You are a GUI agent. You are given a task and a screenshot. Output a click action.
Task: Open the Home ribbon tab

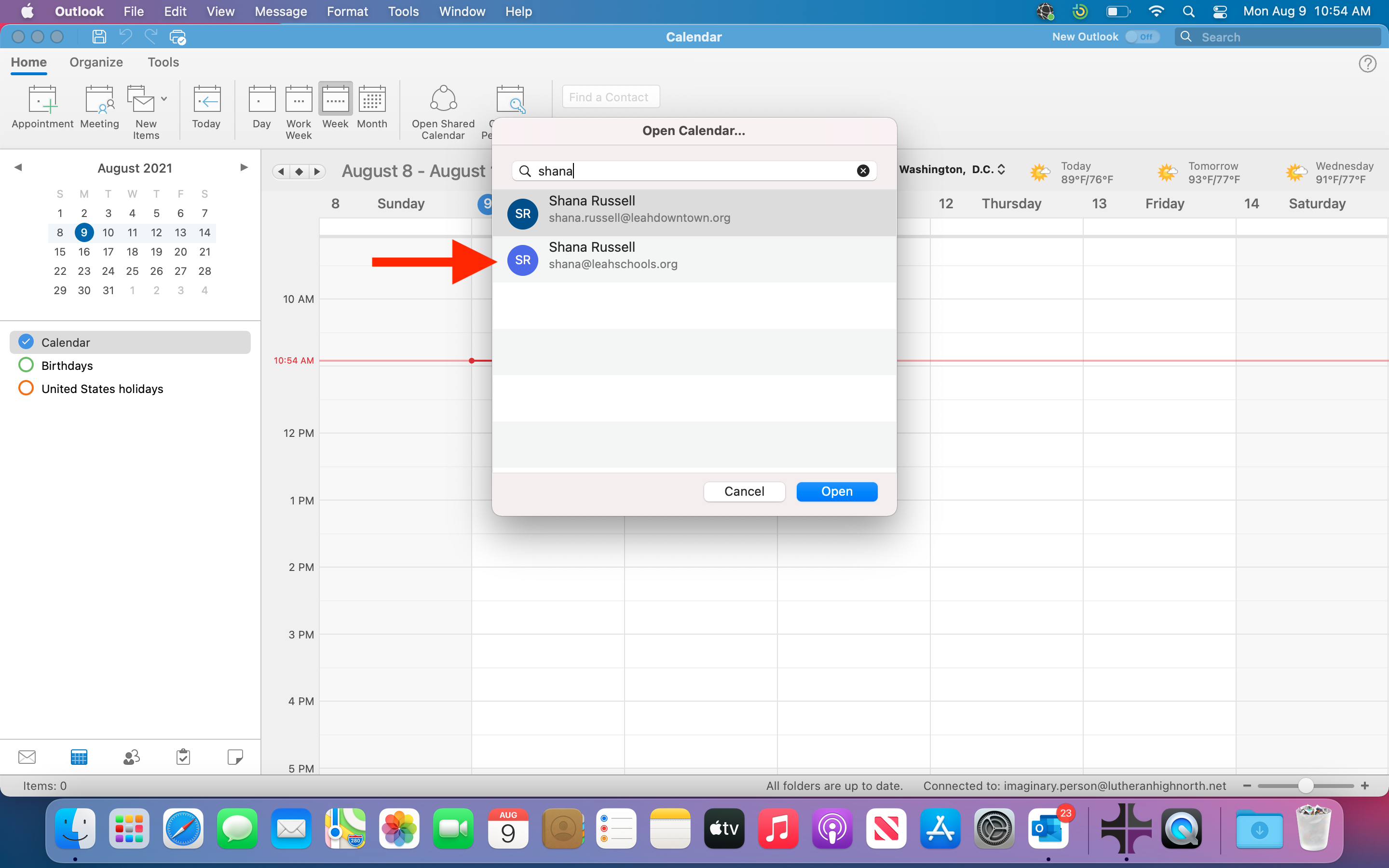pos(29,62)
